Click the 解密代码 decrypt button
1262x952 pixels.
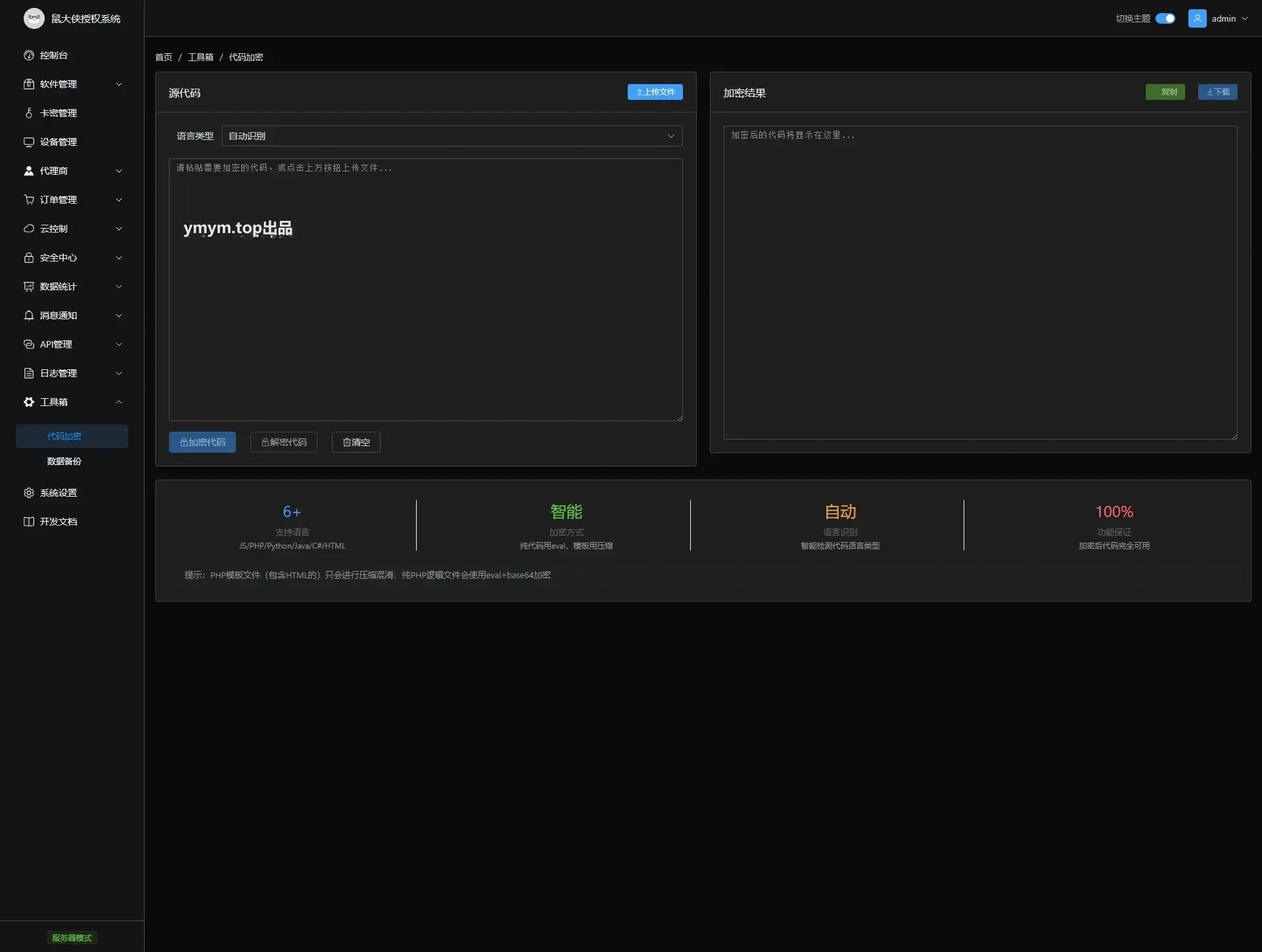pyautogui.click(x=284, y=442)
